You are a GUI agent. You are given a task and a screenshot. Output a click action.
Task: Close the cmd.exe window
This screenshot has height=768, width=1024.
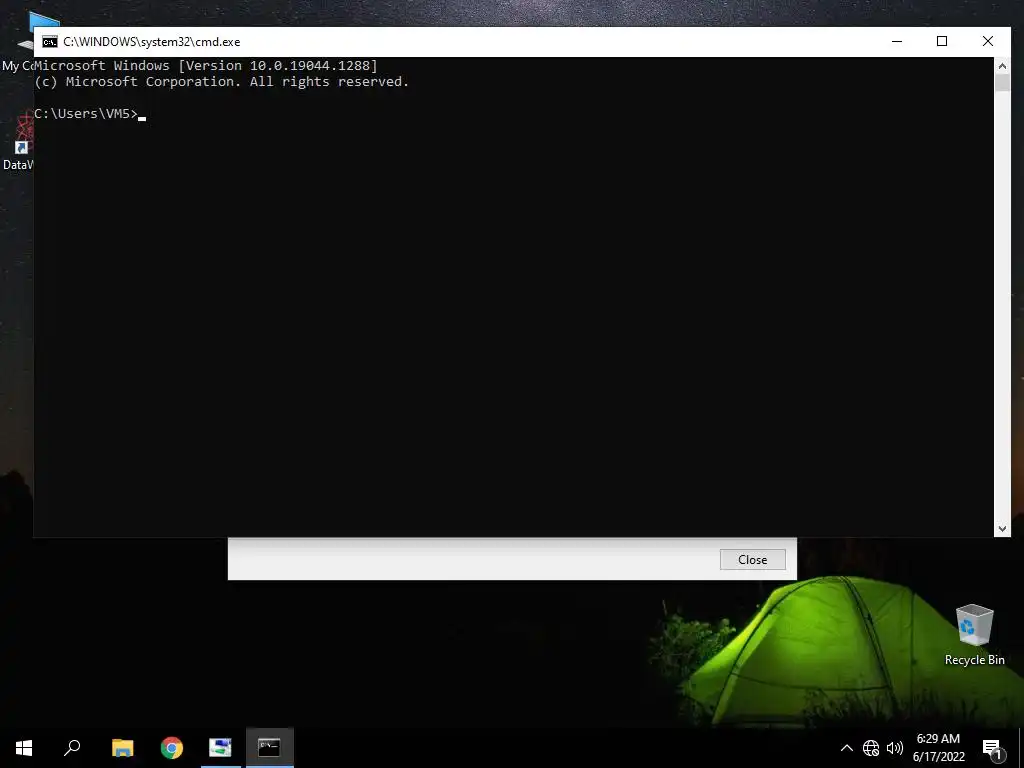tap(987, 41)
